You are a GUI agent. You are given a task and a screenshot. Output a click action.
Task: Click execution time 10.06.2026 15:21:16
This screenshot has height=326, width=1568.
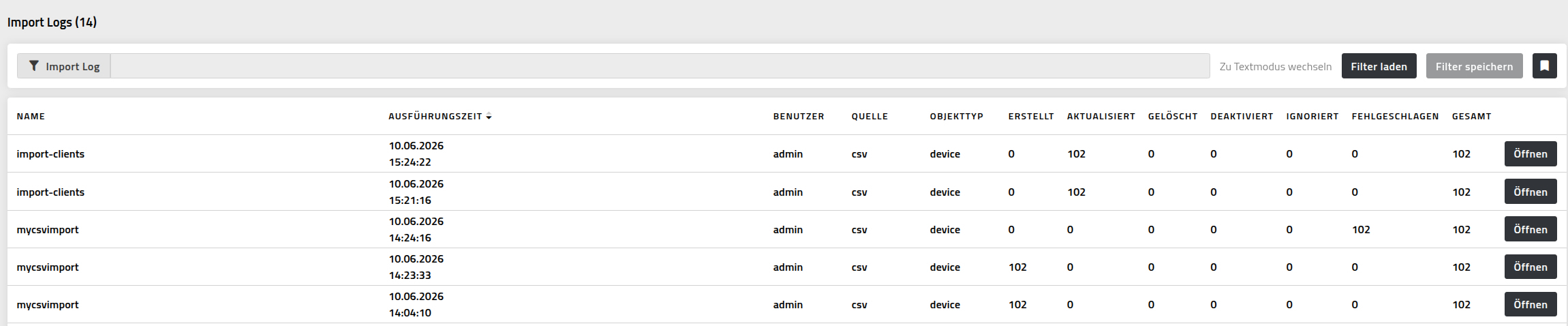click(416, 192)
